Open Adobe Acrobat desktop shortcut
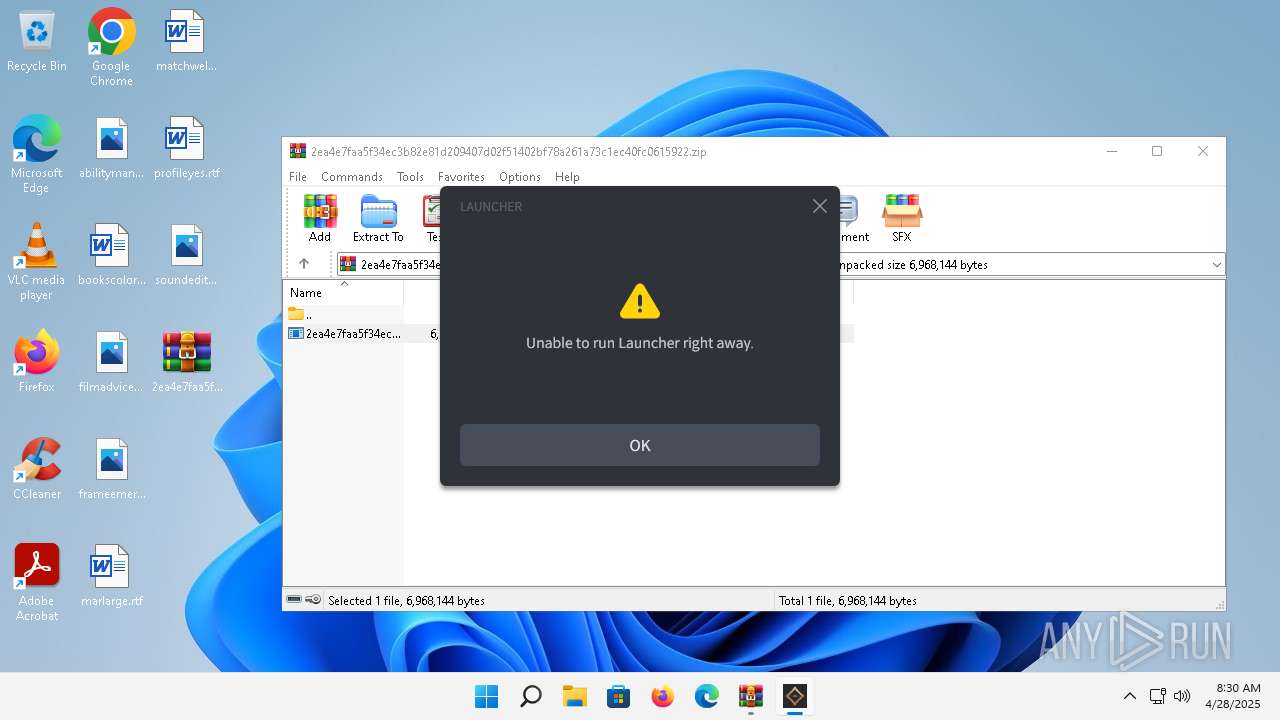 coord(37,583)
